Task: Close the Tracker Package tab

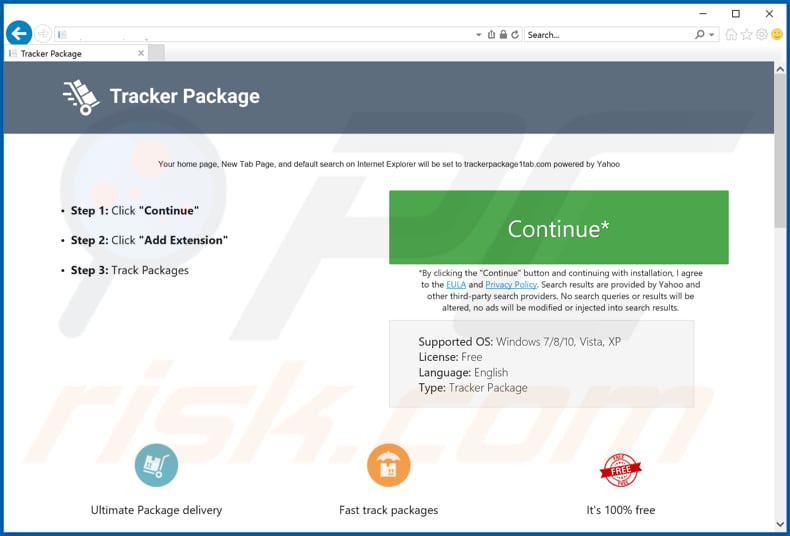Action: pyautogui.click(x=141, y=53)
